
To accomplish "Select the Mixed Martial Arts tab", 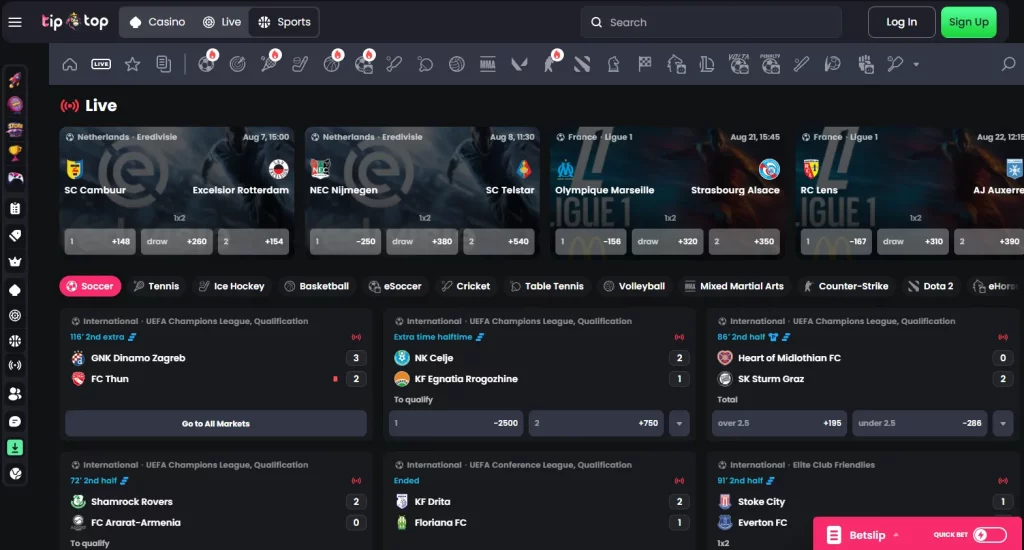I will click(734, 286).
